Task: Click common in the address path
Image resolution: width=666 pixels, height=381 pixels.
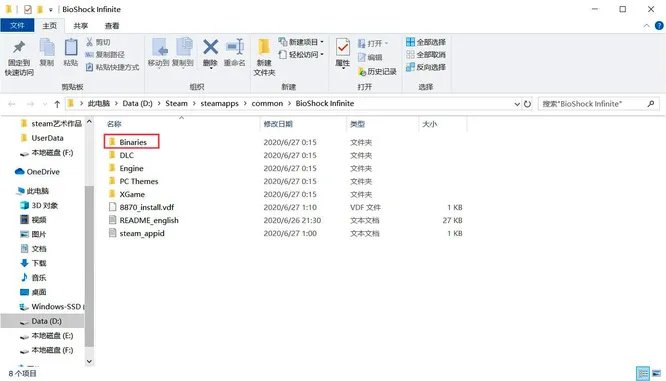Action: coord(267,103)
